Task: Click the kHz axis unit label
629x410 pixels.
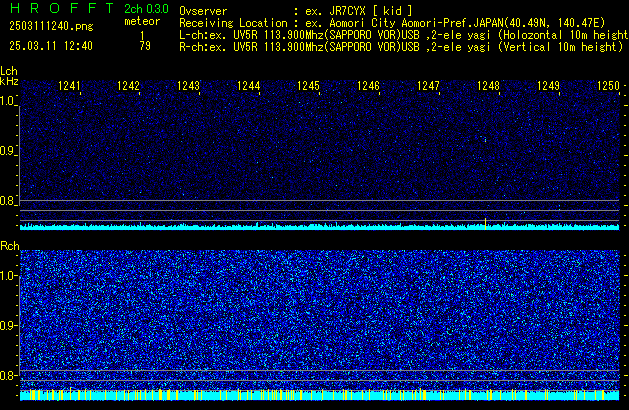Action: (9, 81)
